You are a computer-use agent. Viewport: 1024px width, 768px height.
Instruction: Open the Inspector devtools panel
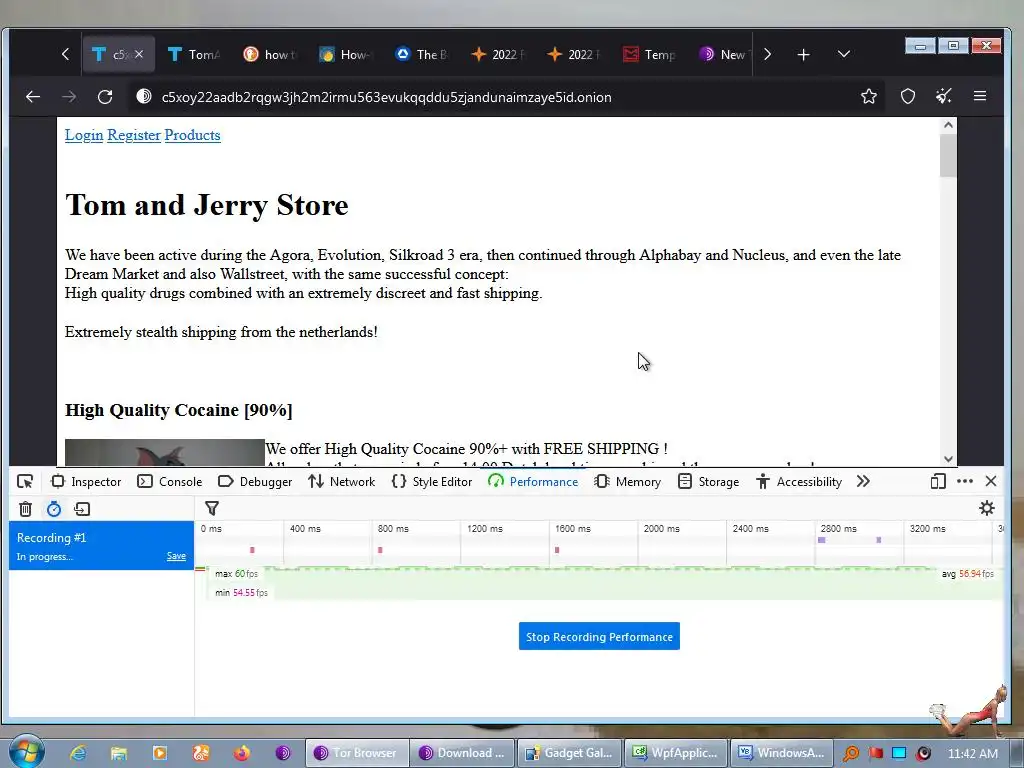click(86, 482)
